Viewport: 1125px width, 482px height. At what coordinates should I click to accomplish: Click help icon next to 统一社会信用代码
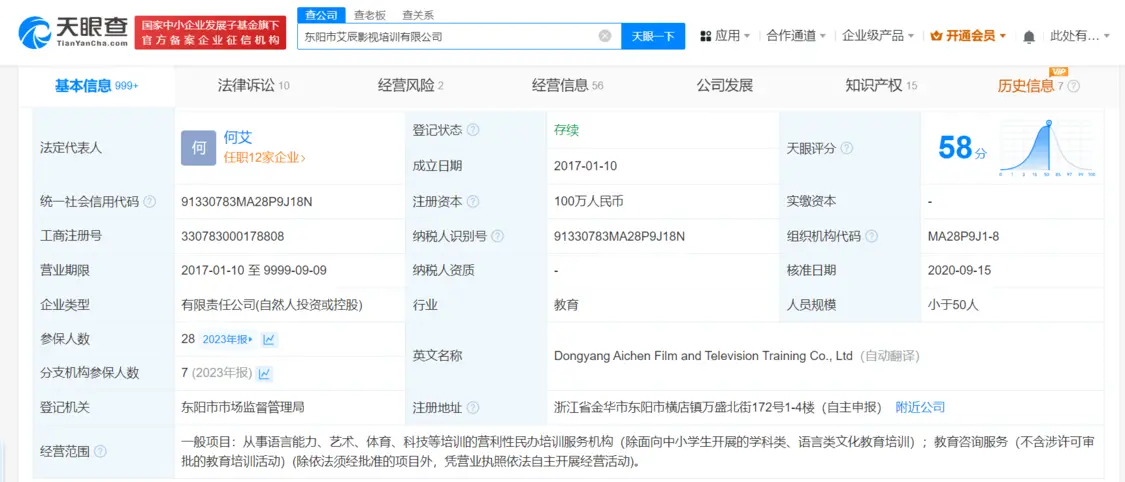(149, 202)
